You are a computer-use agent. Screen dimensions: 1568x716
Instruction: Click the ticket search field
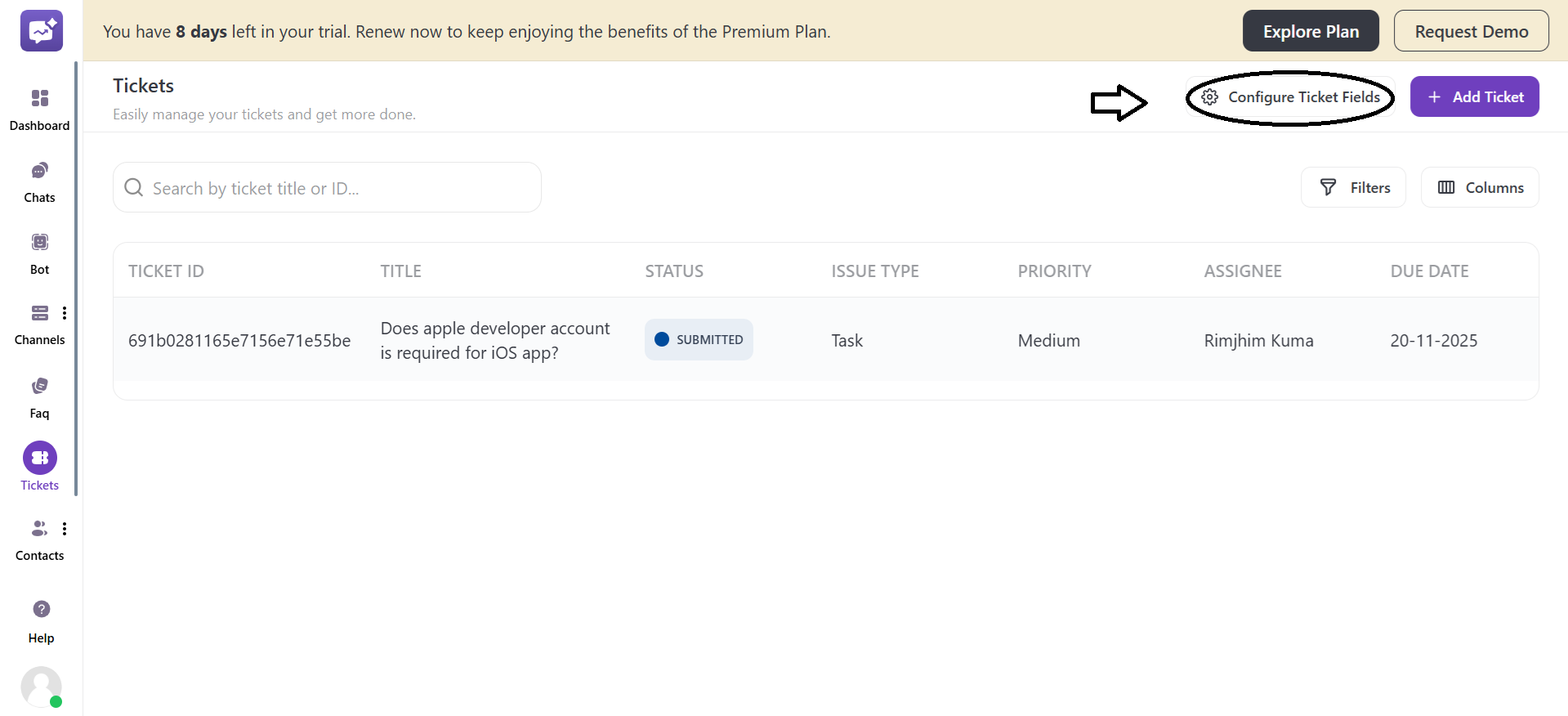[327, 187]
